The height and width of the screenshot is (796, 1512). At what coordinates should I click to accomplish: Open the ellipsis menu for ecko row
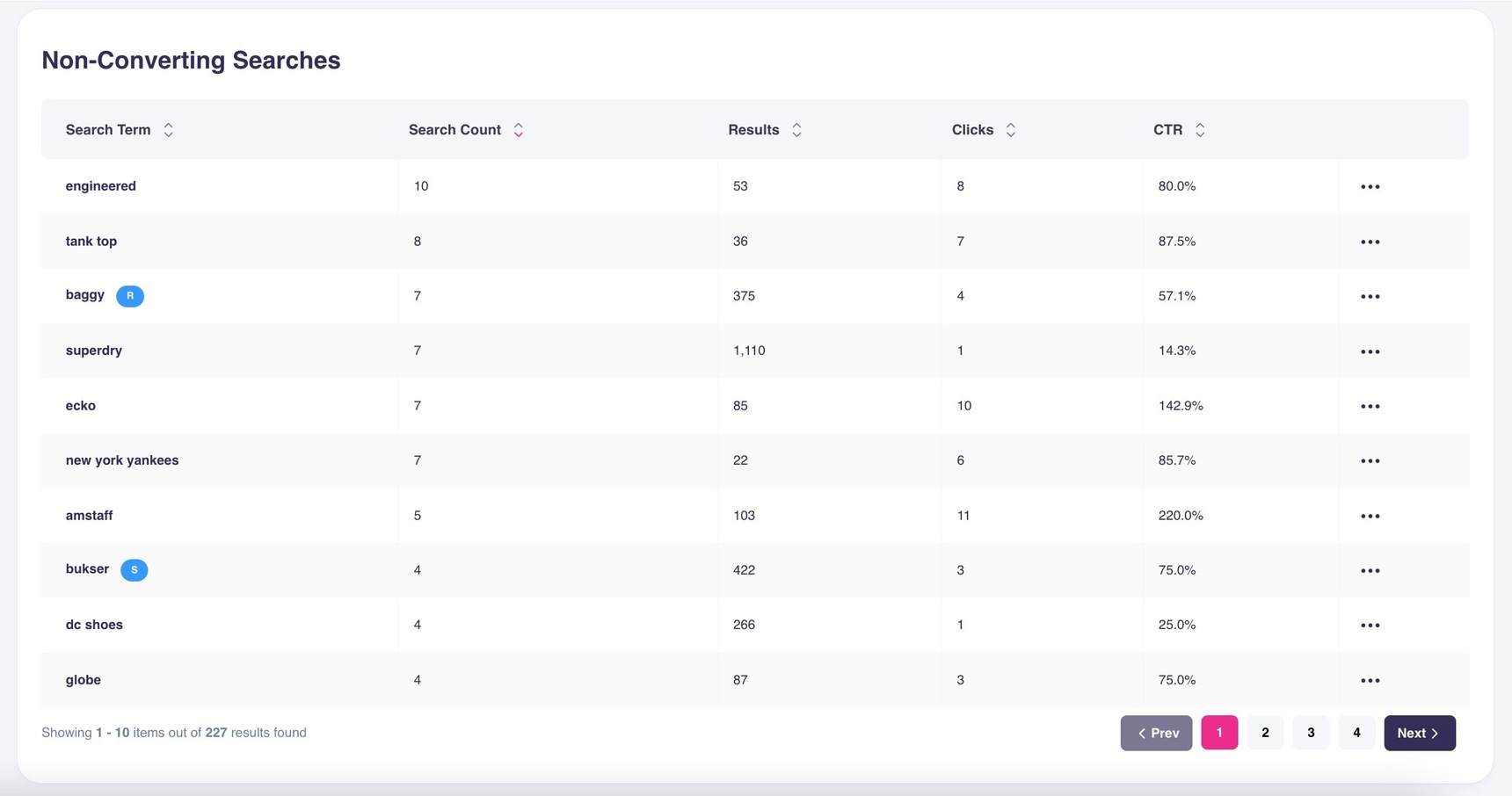point(1370,406)
